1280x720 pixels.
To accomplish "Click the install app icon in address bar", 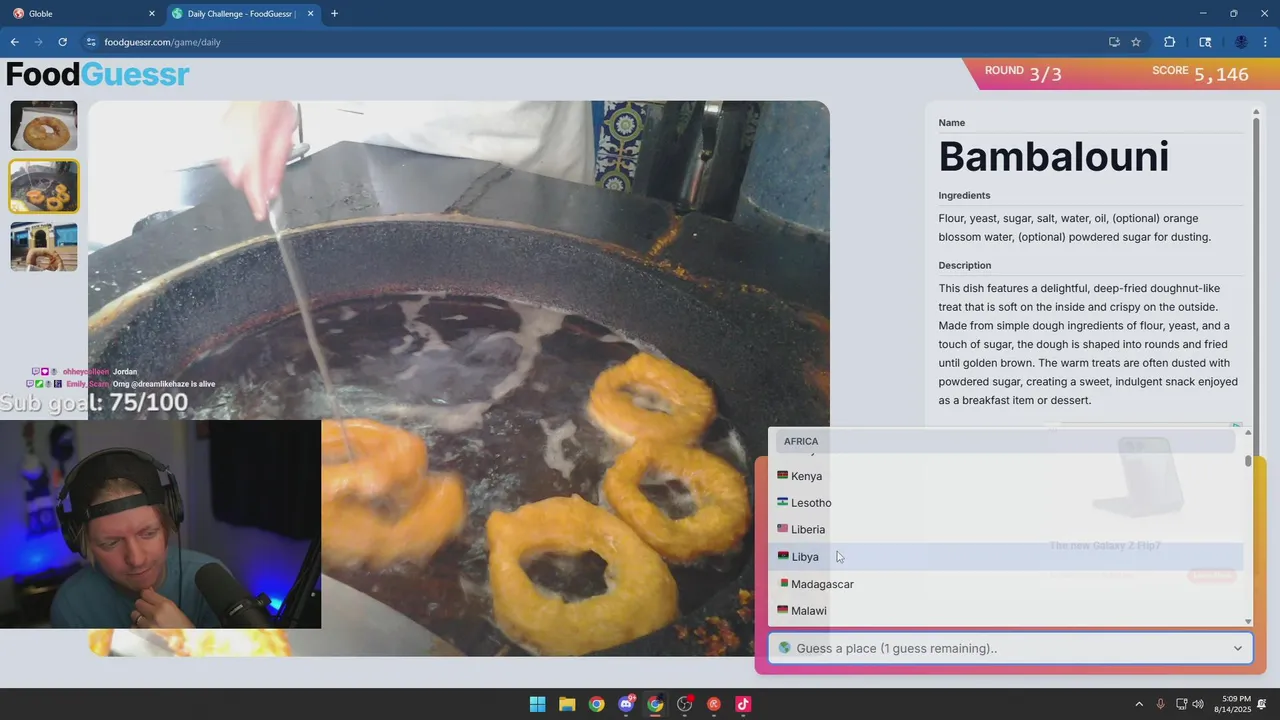I will tap(1114, 42).
